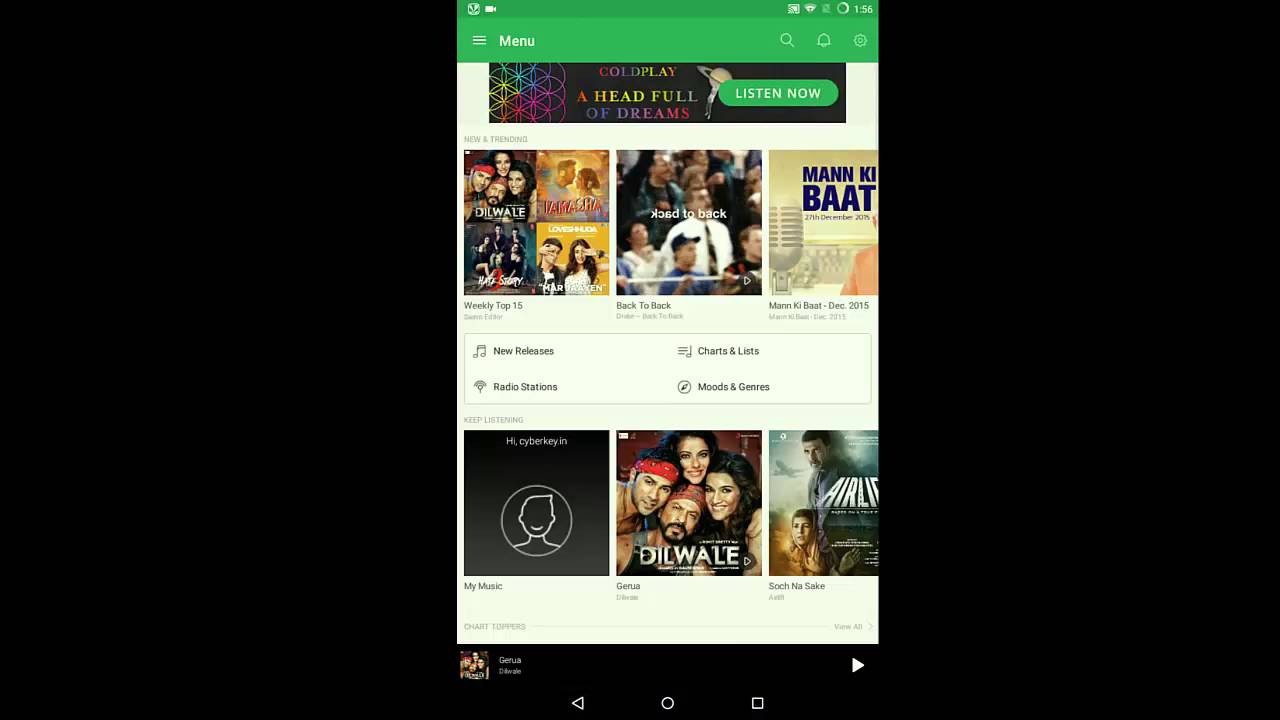The image size is (1280, 720).
Task: Click the New Releases music note icon
Action: tap(480, 351)
